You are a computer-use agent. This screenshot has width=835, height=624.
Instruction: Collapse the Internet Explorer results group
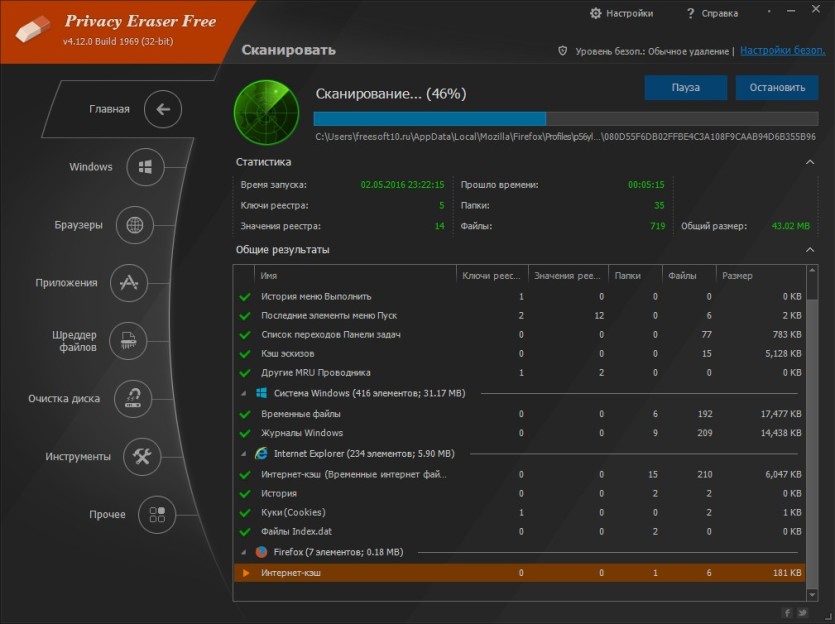243,454
